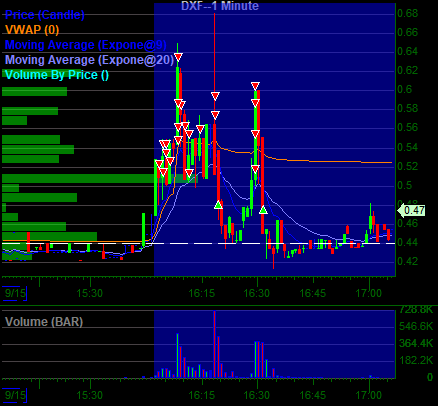
Task: Click the red triangle at 0.6 on tall red wick
Action: 215,96
